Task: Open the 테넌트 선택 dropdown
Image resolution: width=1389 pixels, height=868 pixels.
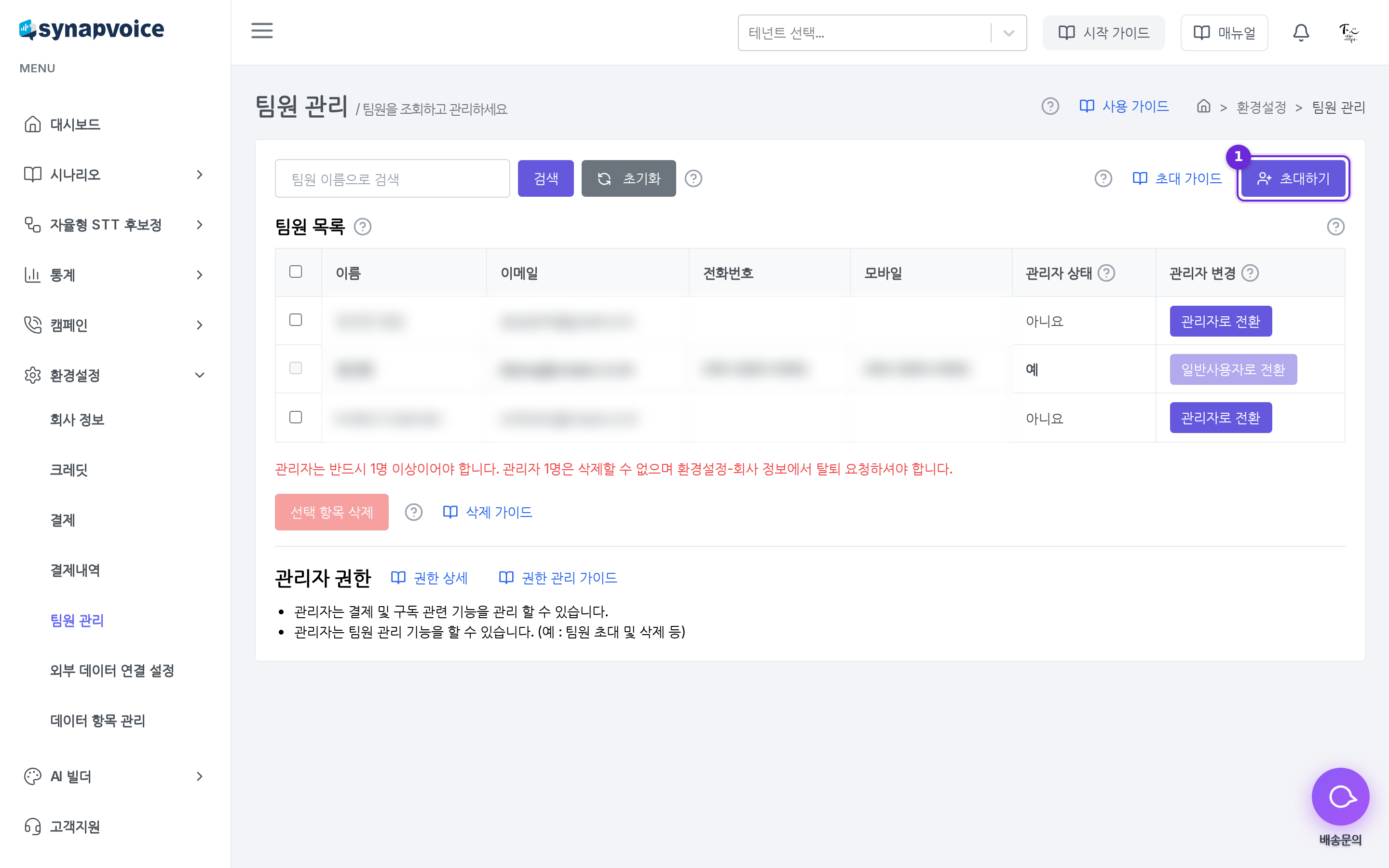Action: [882, 33]
